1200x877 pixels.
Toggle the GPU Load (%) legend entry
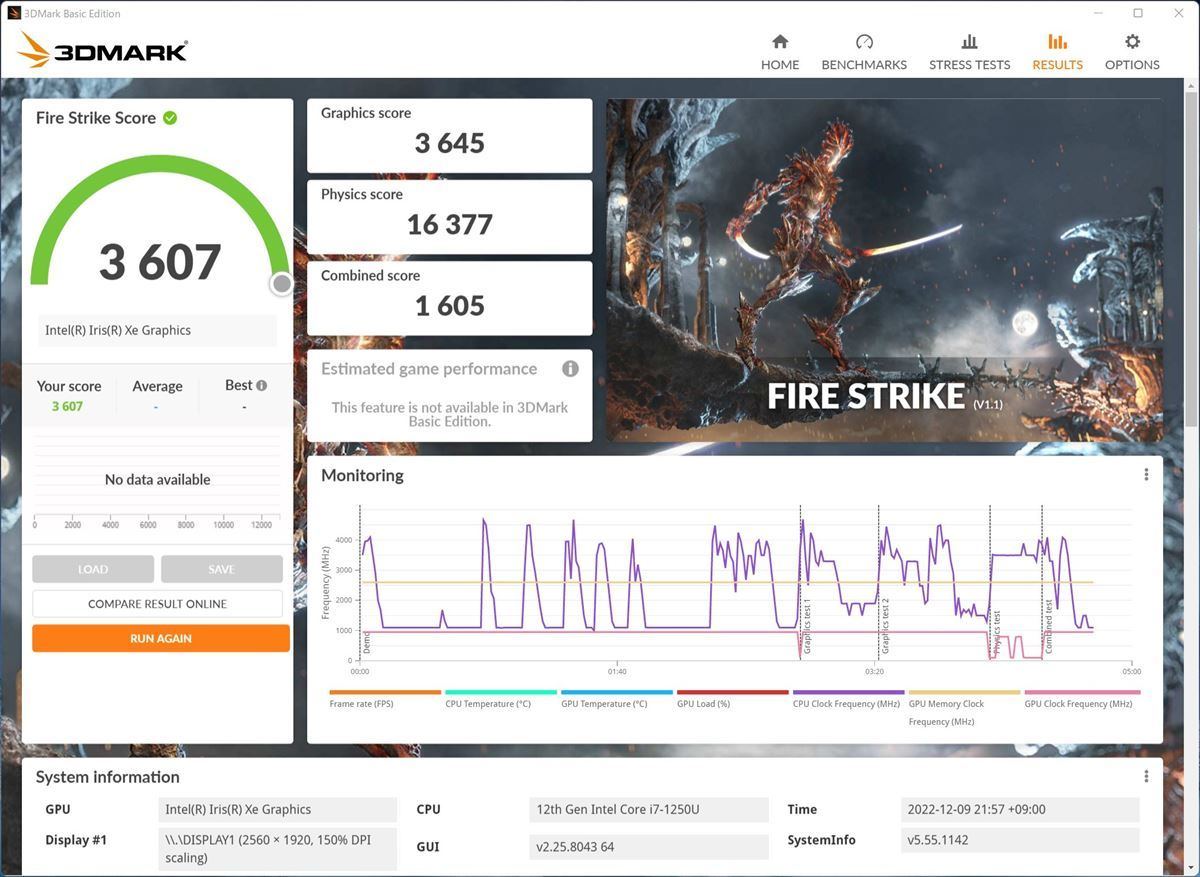(x=733, y=698)
